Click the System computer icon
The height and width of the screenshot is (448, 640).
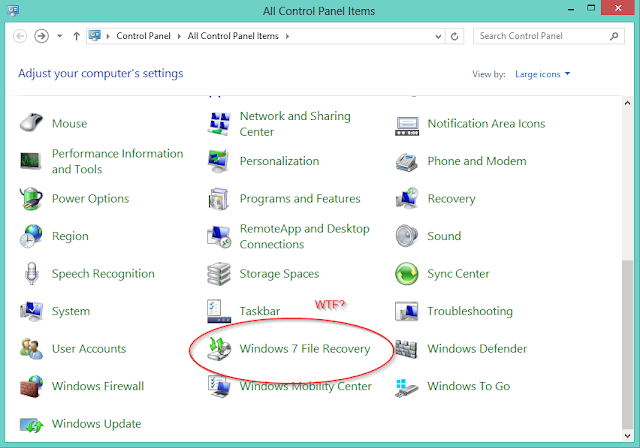pos(31,311)
